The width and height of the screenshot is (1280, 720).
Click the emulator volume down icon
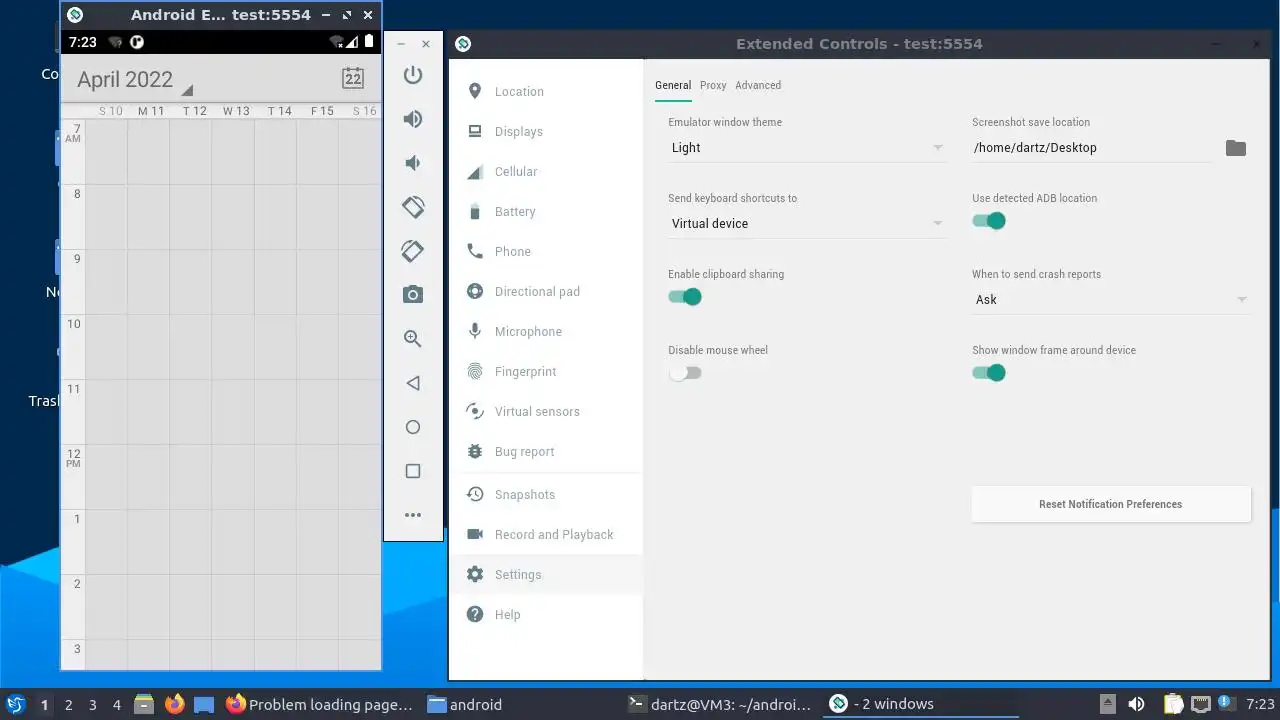[413, 163]
